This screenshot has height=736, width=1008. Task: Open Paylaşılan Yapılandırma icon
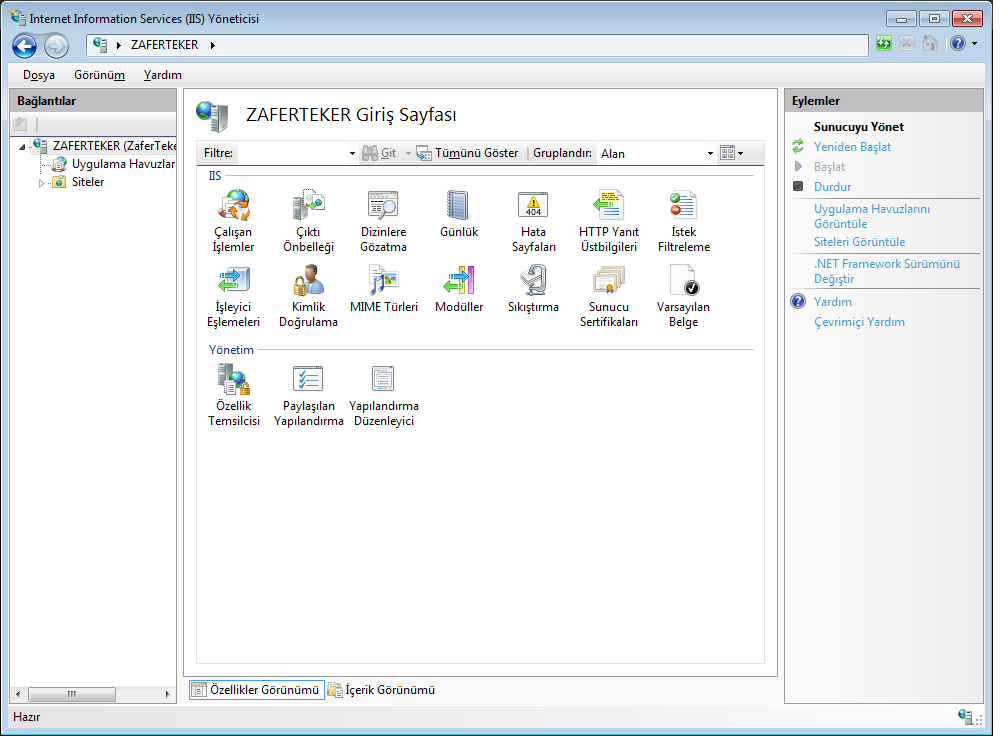pos(309,395)
